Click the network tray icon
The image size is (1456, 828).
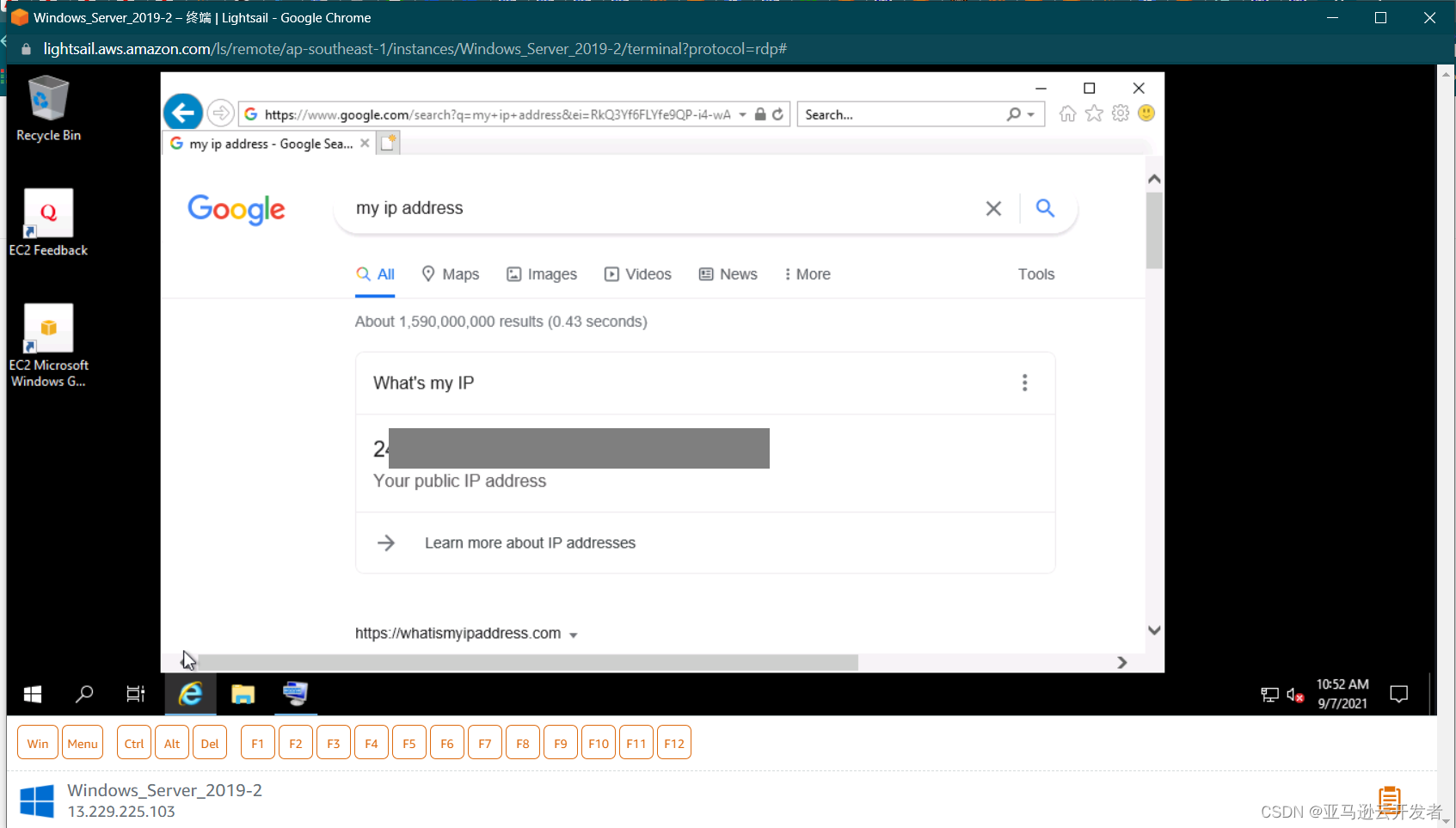(x=1269, y=695)
